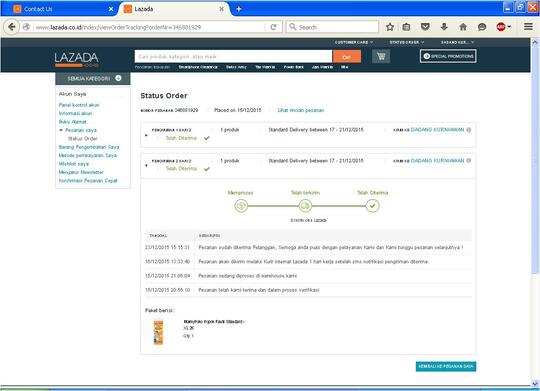This screenshot has height=391, width=540.
Task: Go to the browser home icon
Action: pyautogui.click(x=463, y=27)
